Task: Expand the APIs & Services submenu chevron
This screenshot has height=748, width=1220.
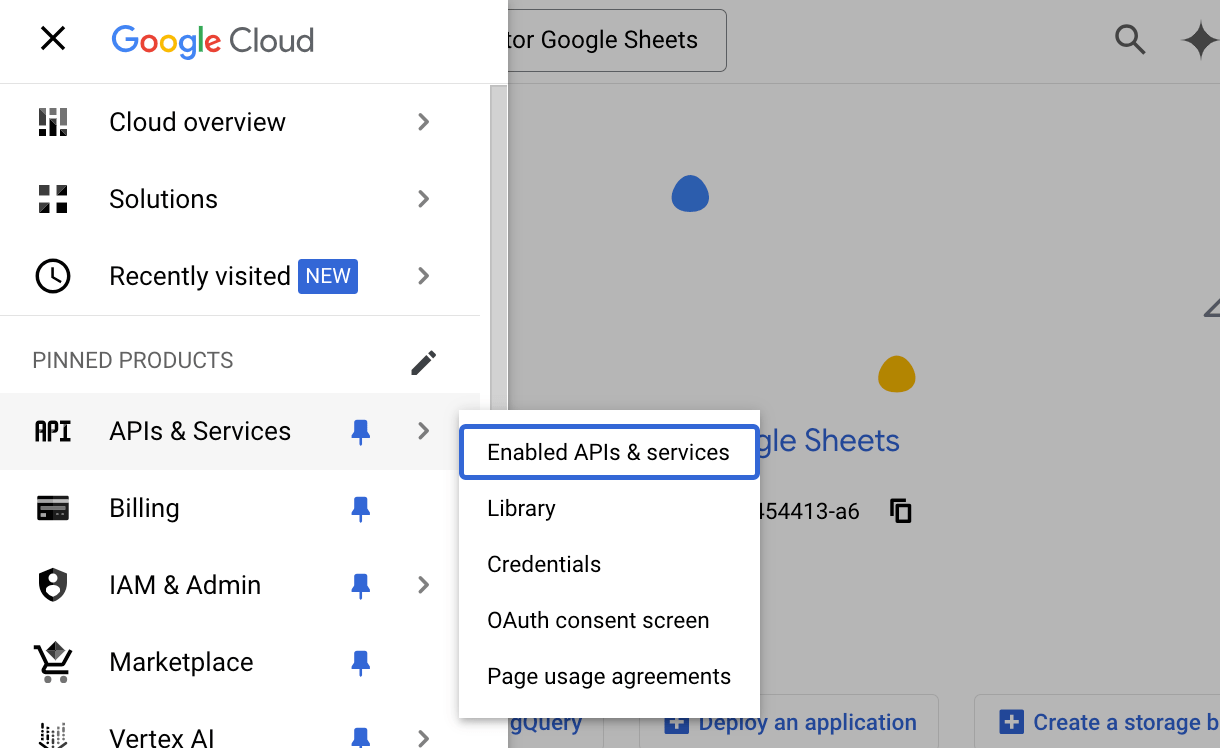Action: pyautogui.click(x=424, y=431)
